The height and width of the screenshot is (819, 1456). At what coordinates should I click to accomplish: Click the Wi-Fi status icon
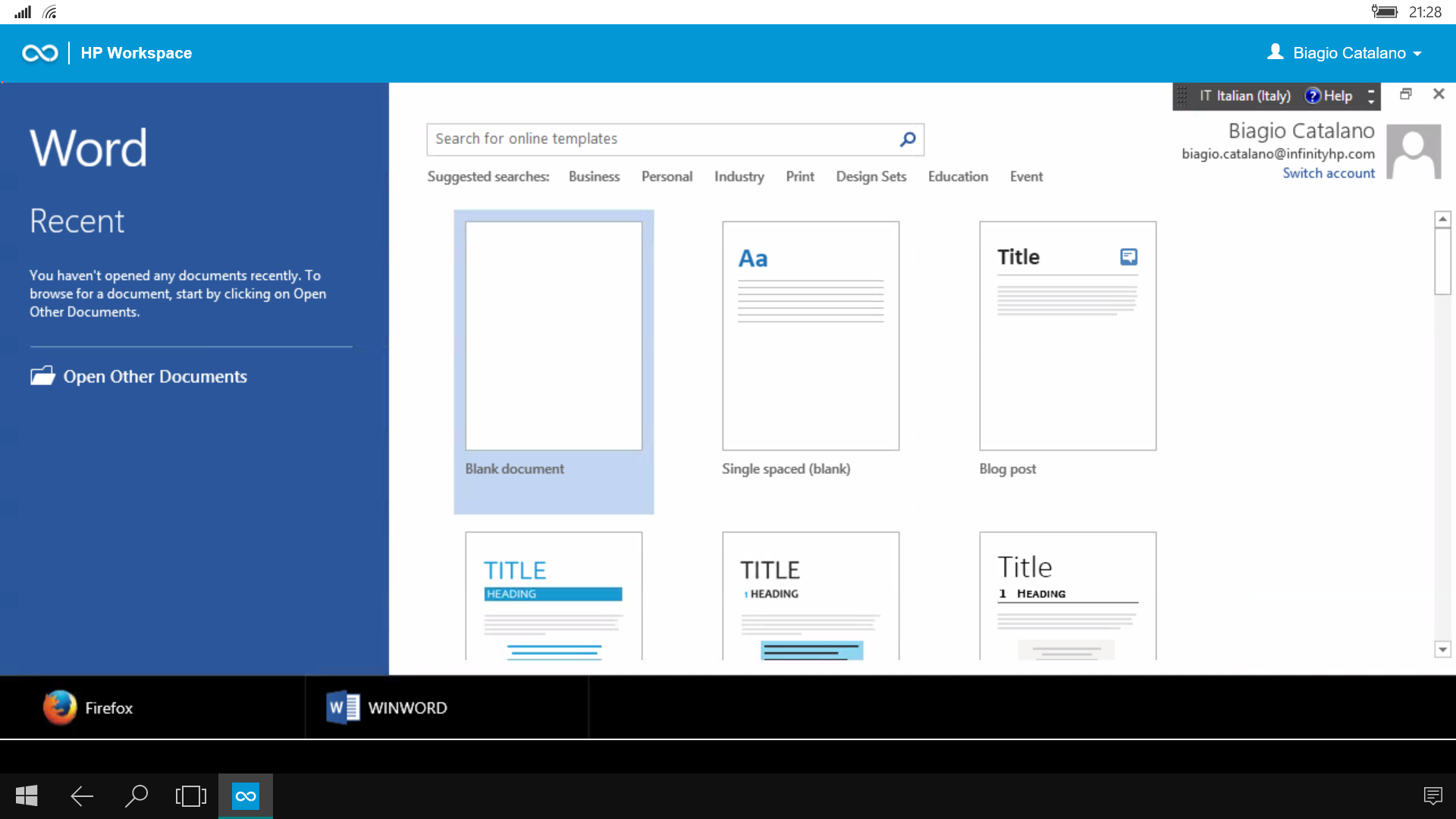pos(50,12)
